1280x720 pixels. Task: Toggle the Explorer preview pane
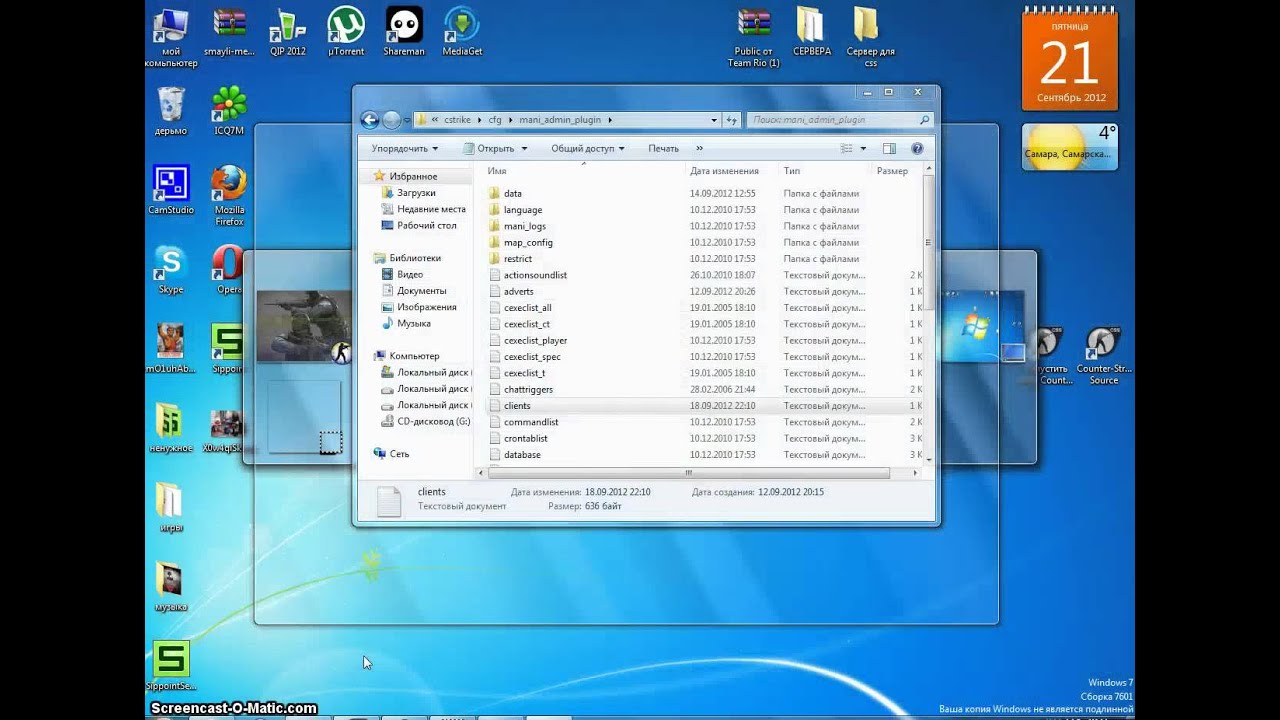click(x=890, y=148)
